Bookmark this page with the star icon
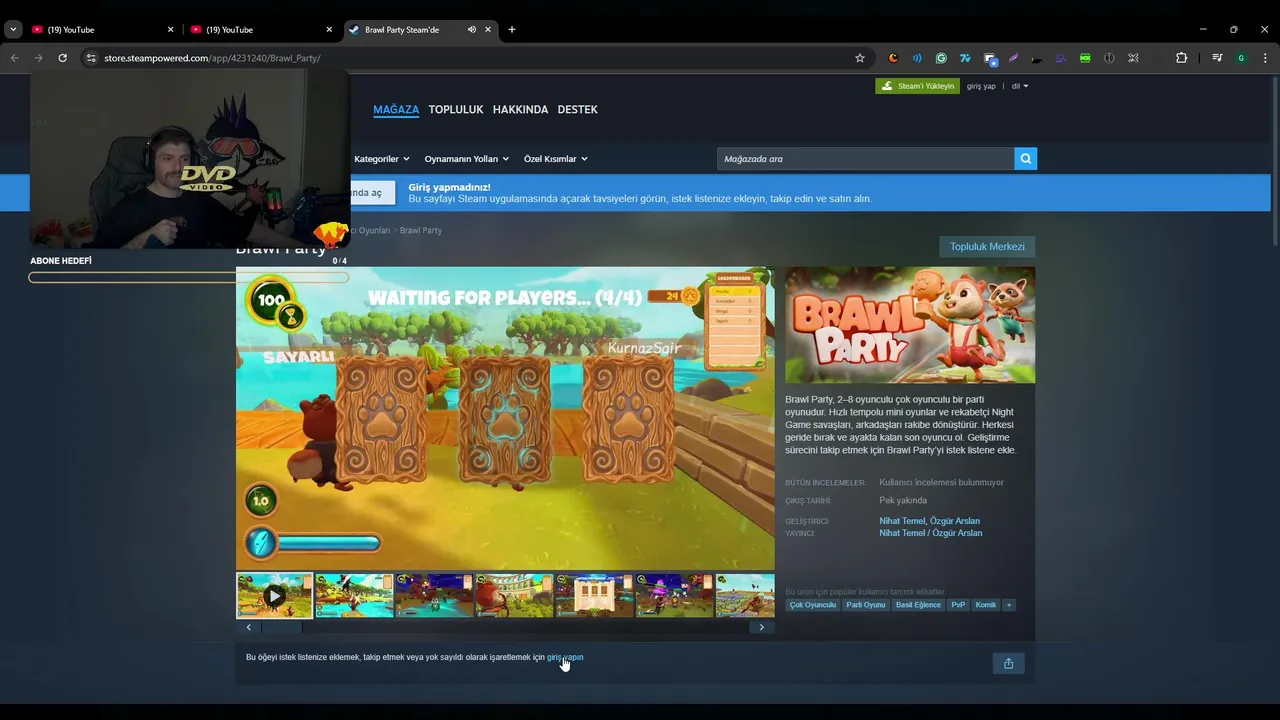Screen dimensions: 1280x720 (859, 58)
